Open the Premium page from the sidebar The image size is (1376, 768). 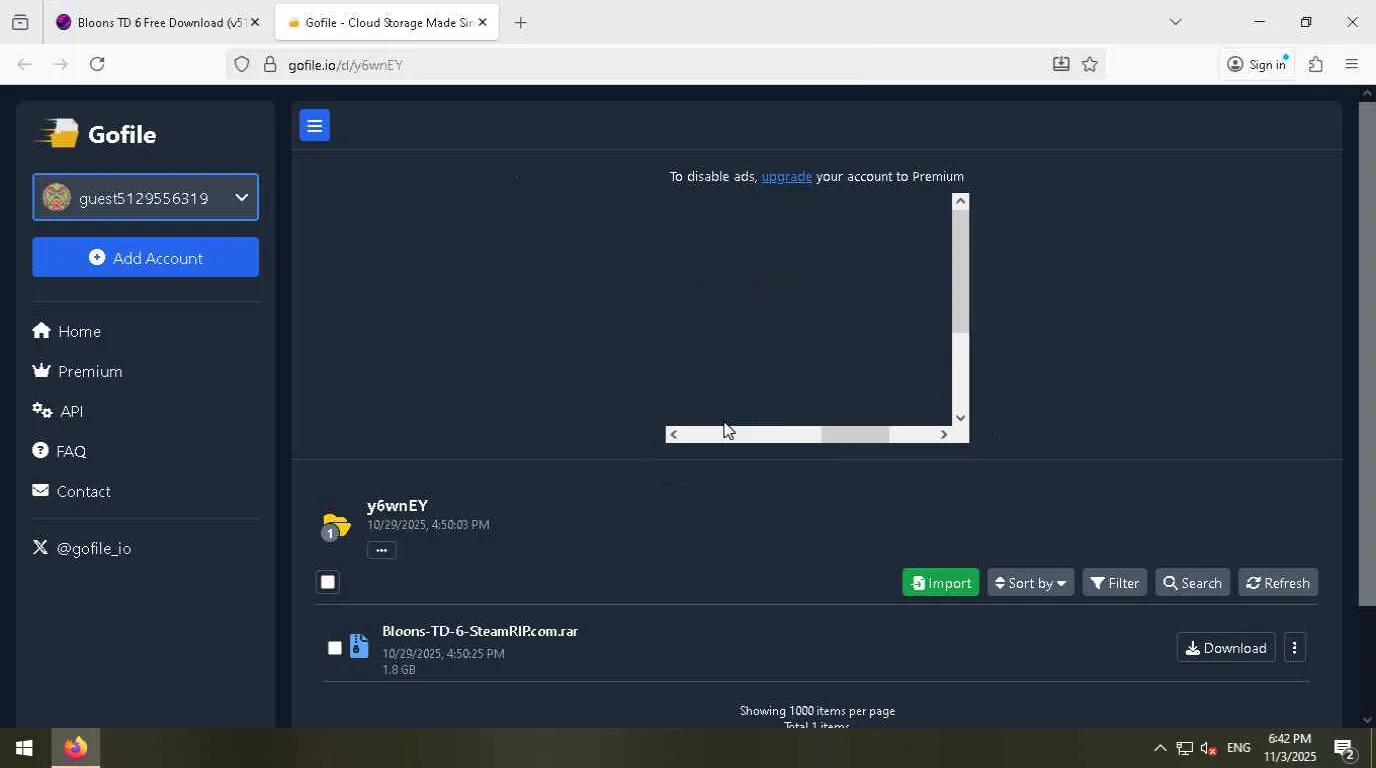[77, 371]
